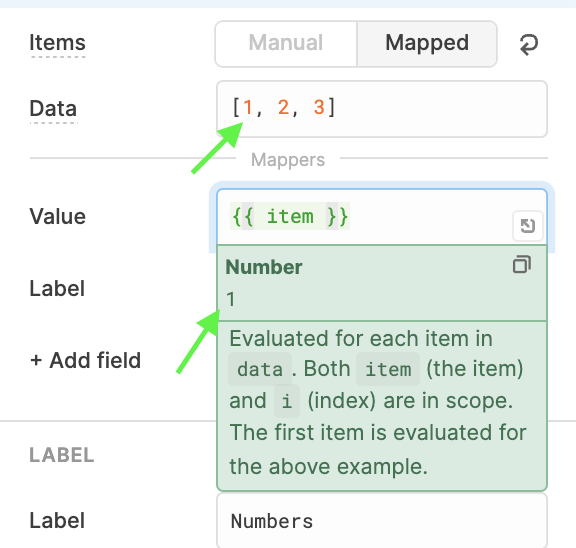Copy the Number result with copy icon

[x=522, y=264]
